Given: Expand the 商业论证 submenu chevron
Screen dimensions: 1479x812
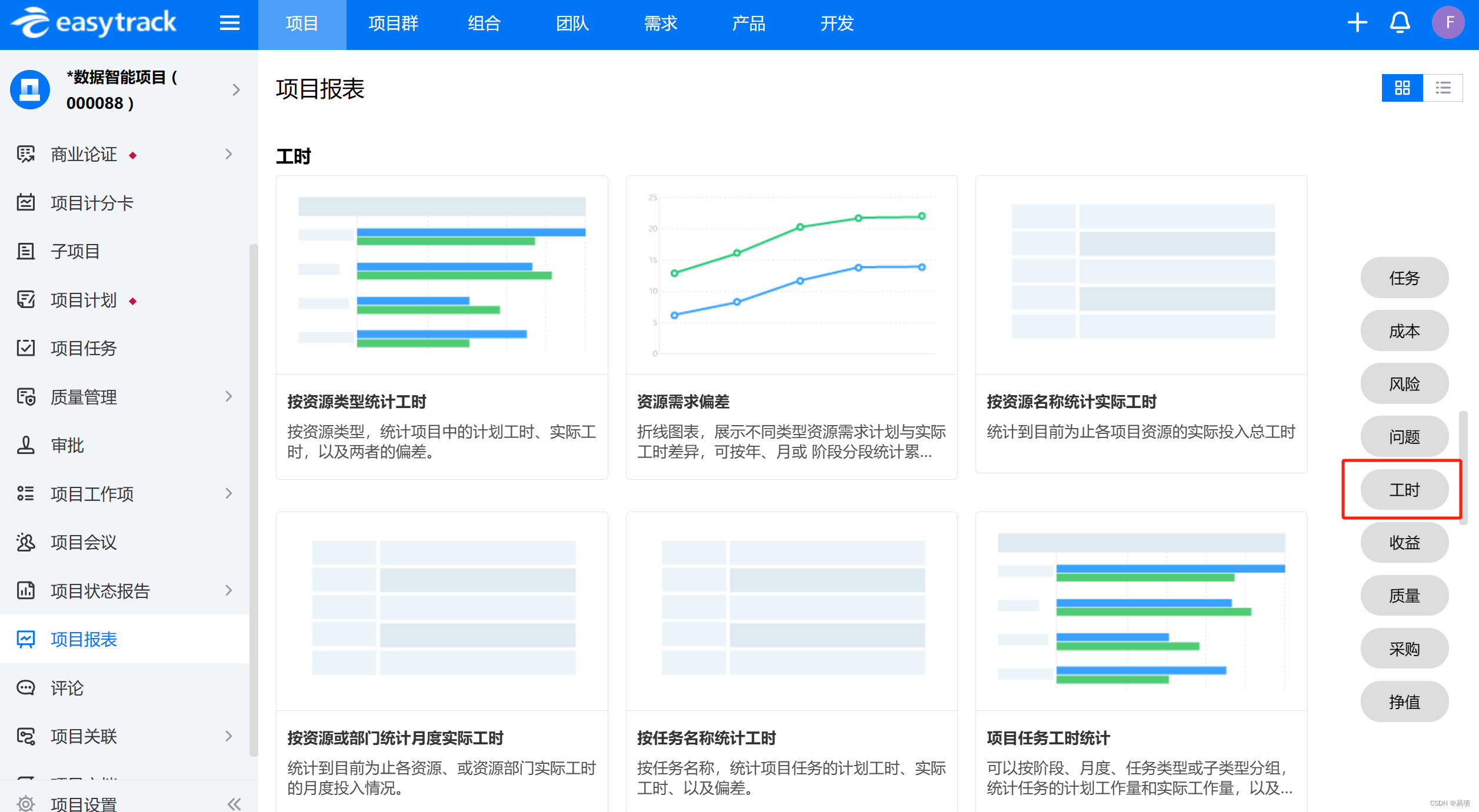Looking at the screenshot, I should (229, 154).
